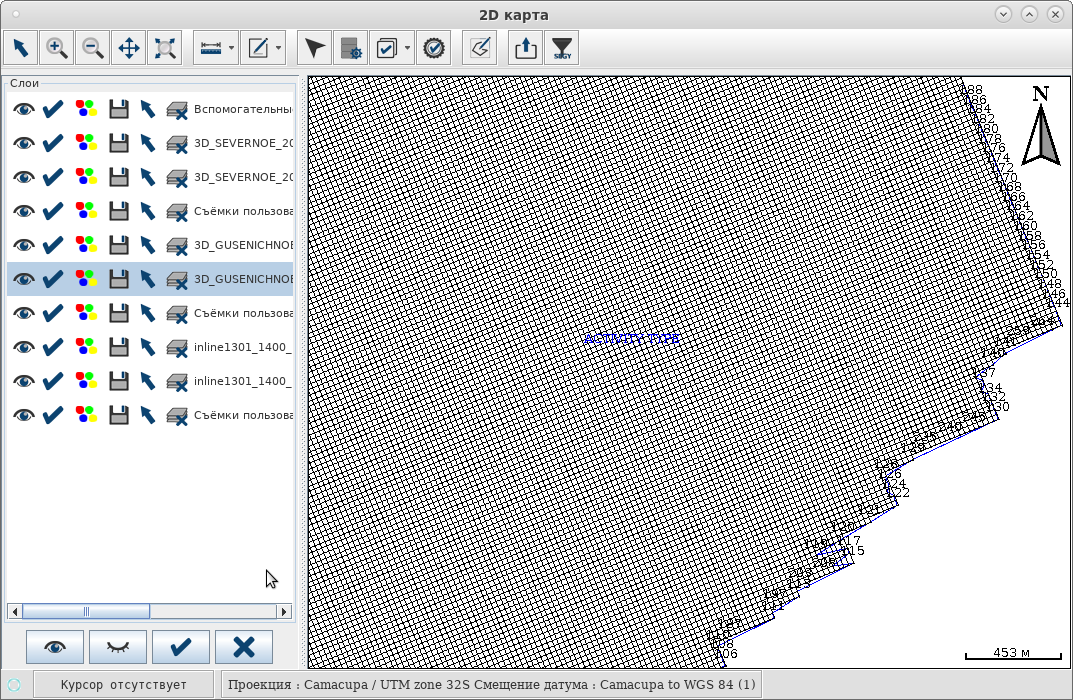Hide the highlighted 3D_GUSENICHNOE layer eye
Image resolution: width=1073 pixels, height=700 pixels.
[x=24, y=279]
